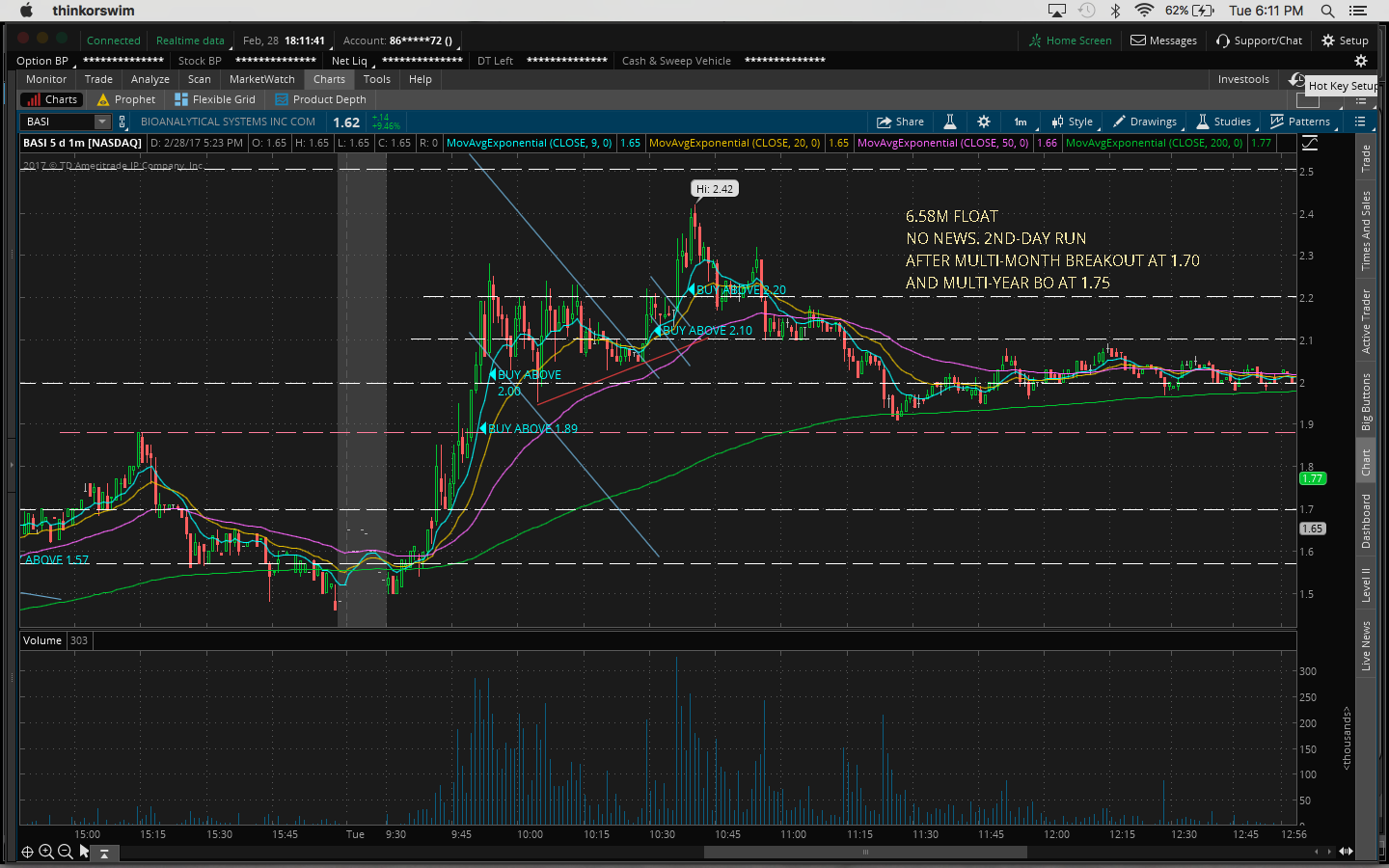Click the zoom out magnifier icon
This screenshot has height=868, width=1389.
[65, 852]
